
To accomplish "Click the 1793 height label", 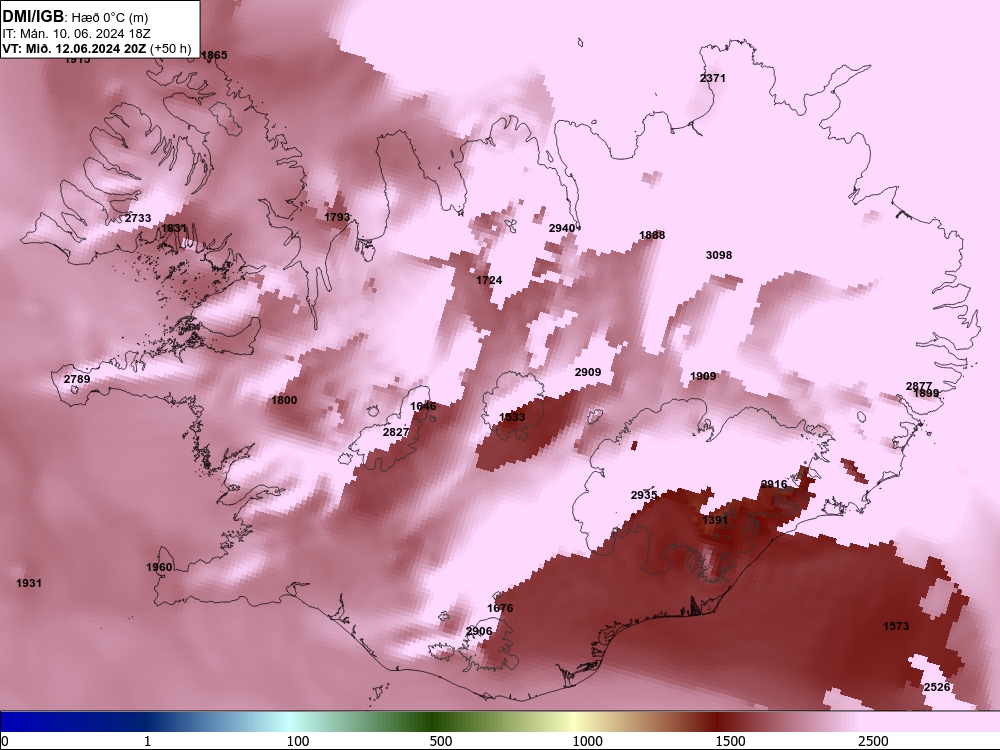I will 337,217.
